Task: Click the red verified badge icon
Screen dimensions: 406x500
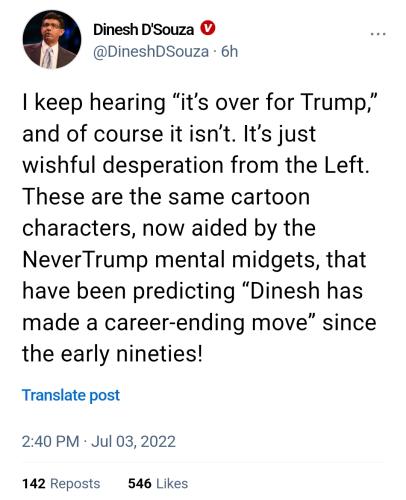Action: point(207,29)
